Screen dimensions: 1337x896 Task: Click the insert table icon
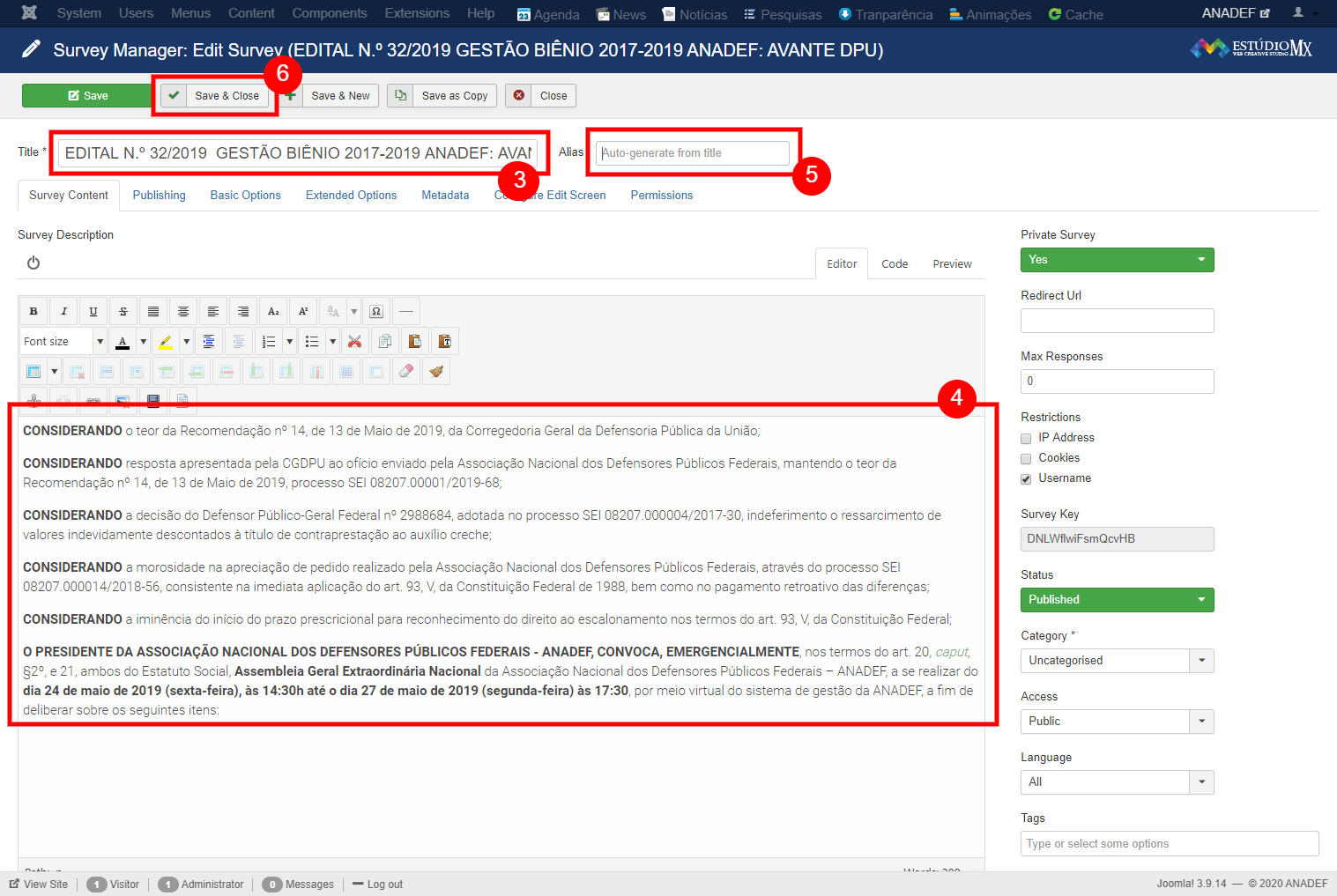(33, 372)
